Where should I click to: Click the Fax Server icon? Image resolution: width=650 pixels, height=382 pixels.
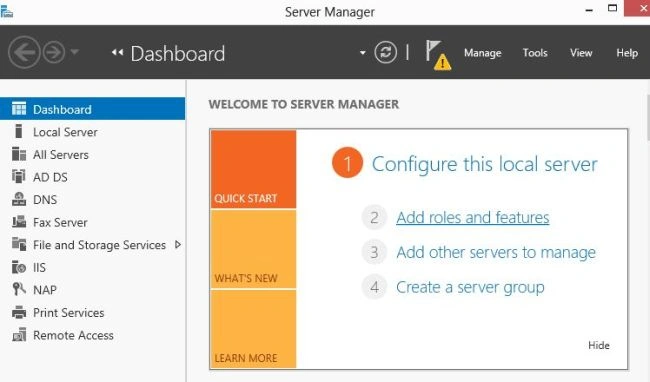19,222
